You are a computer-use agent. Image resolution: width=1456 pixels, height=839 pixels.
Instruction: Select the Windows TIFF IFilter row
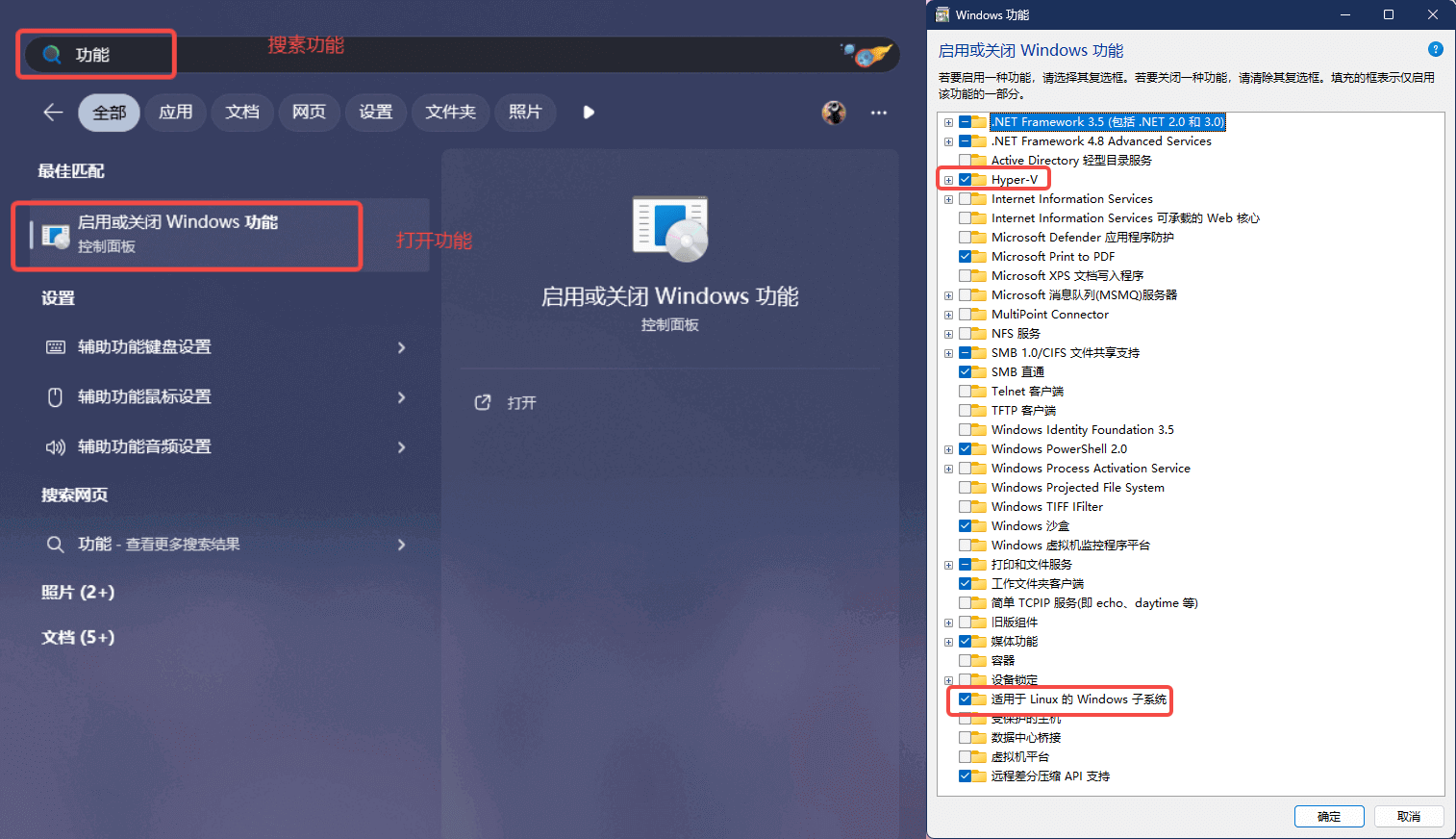(1047, 507)
